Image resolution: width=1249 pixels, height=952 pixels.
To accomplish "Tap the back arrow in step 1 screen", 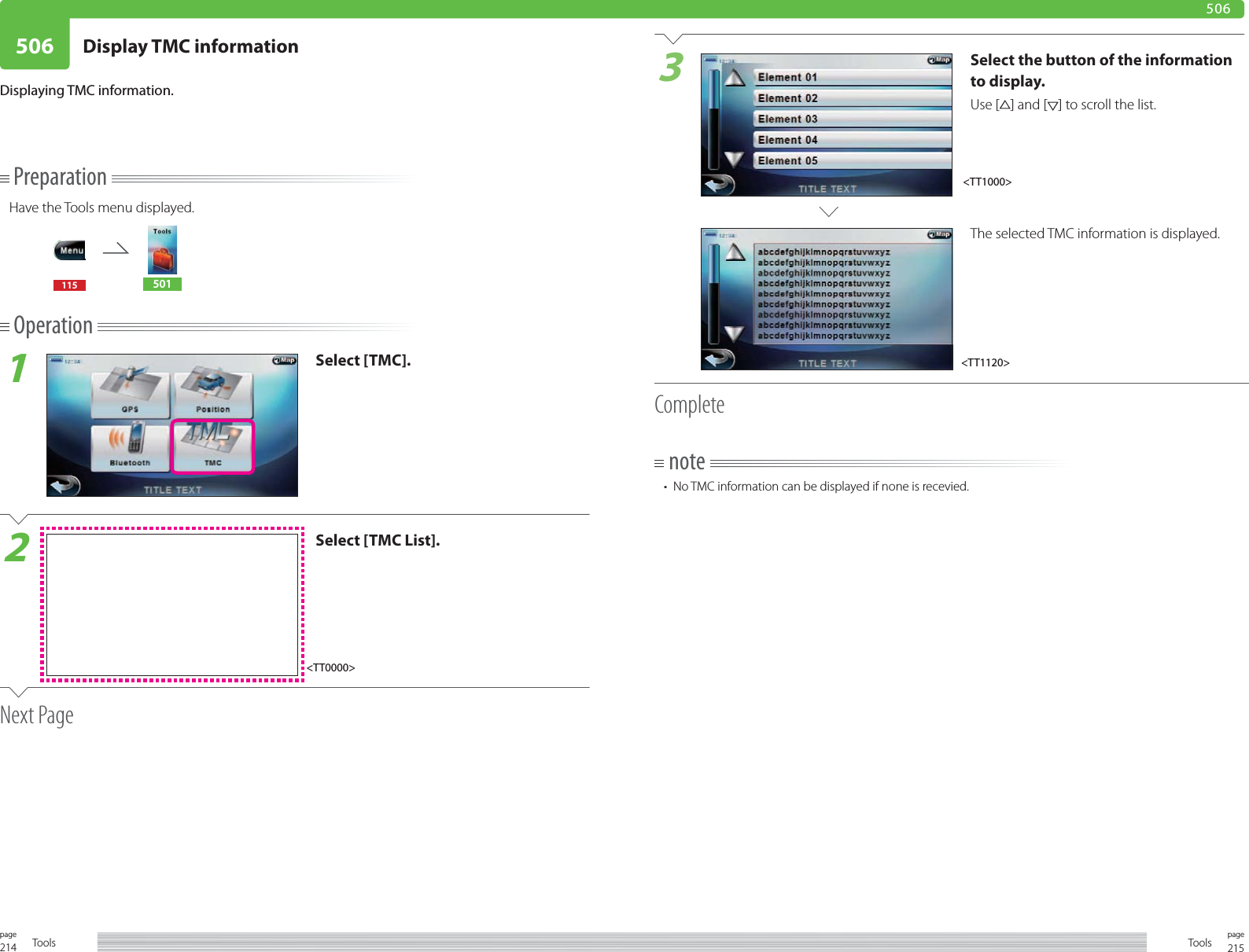I will (x=64, y=485).
